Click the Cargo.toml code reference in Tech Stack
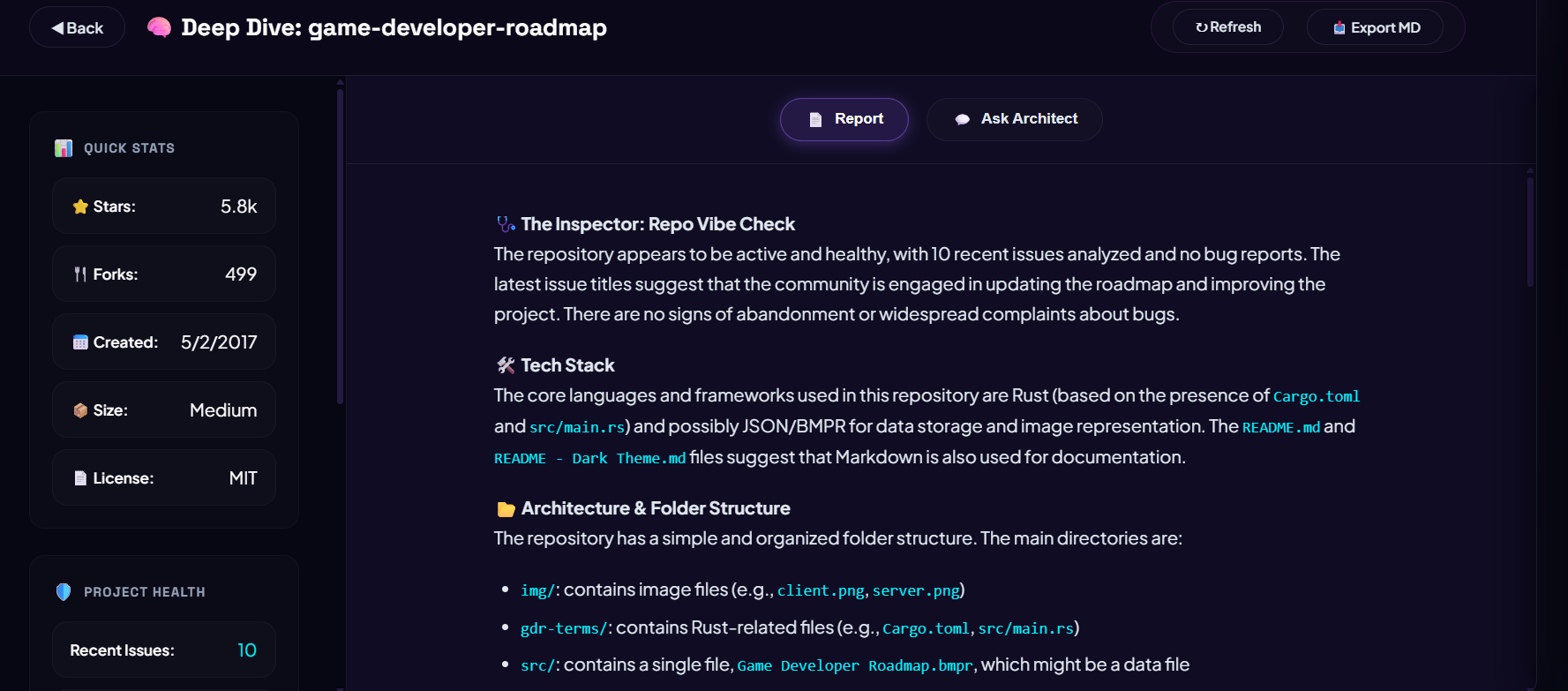Viewport: 1568px width, 691px height. 1317,397
